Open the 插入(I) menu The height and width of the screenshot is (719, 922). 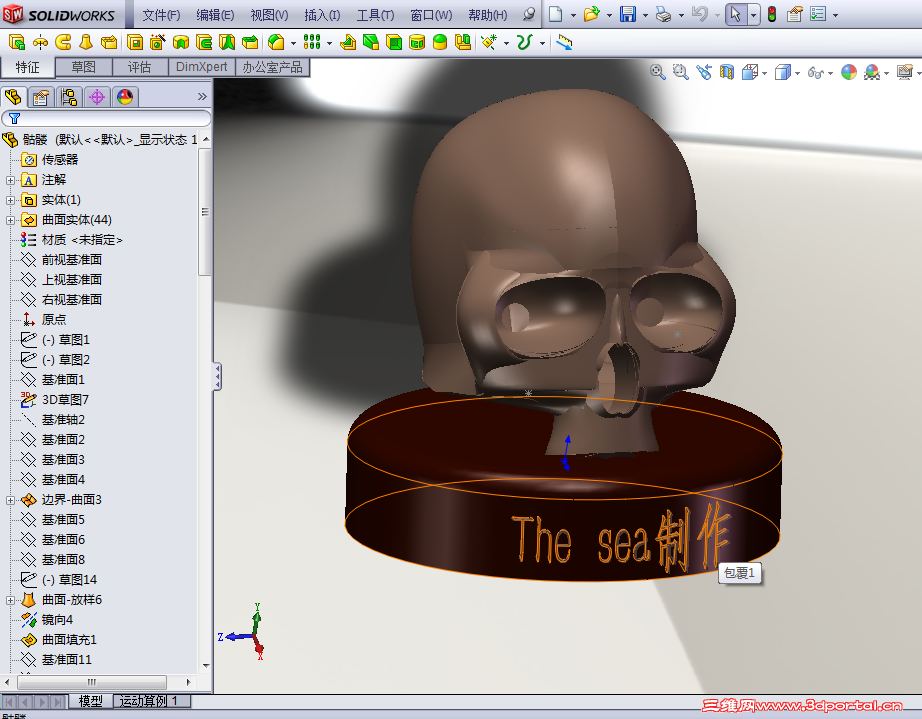coord(322,15)
